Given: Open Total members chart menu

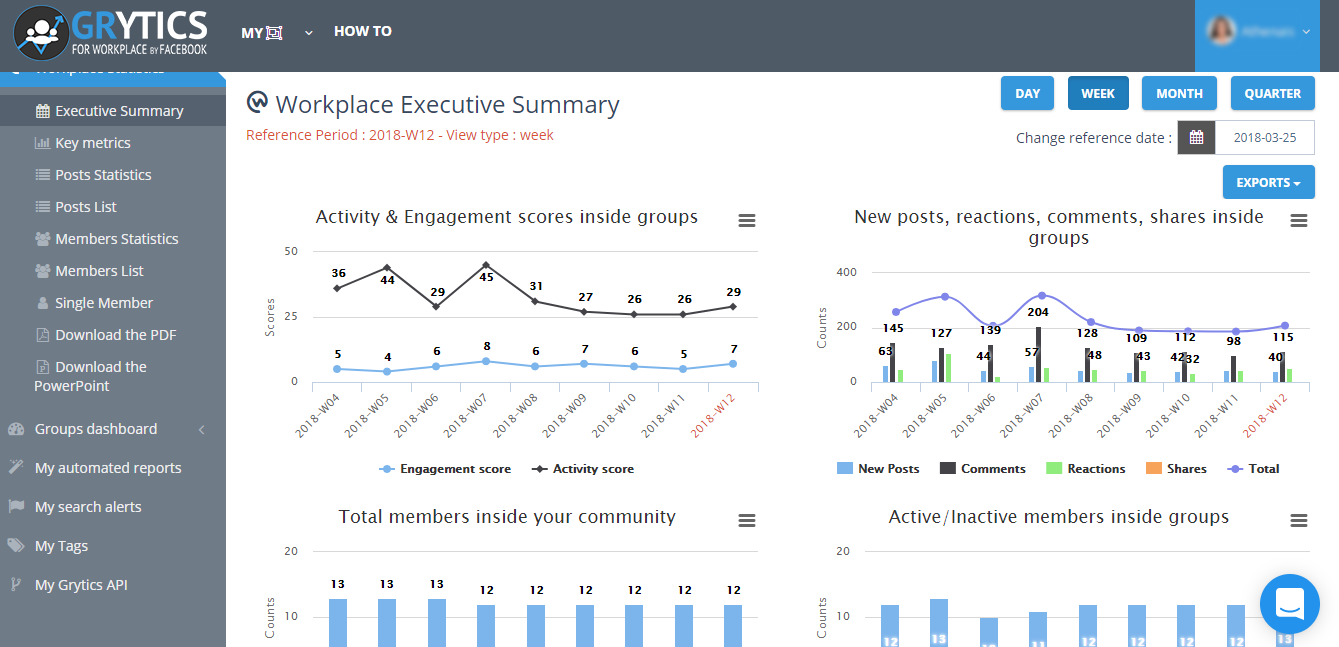Looking at the screenshot, I should (x=747, y=521).
